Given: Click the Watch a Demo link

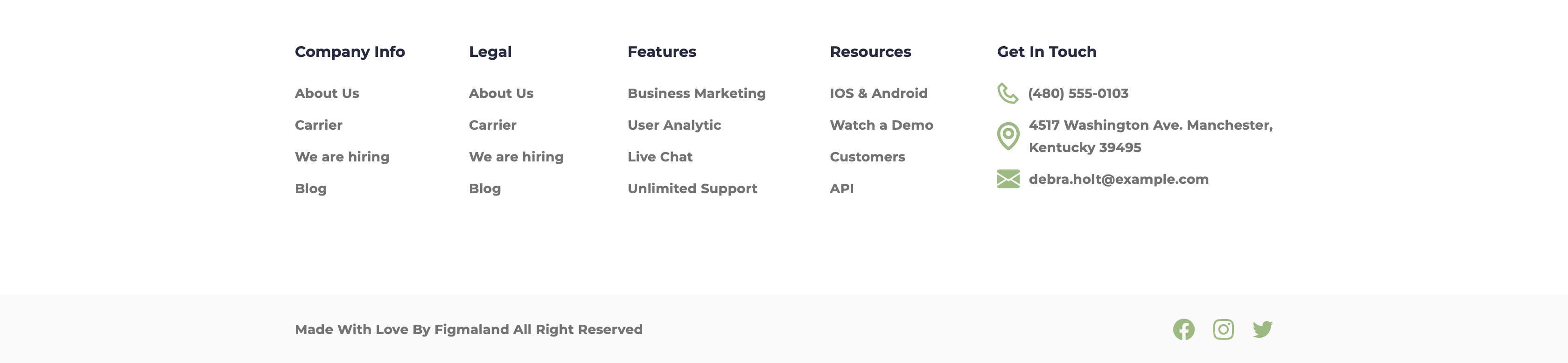Looking at the screenshot, I should [881, 125].
